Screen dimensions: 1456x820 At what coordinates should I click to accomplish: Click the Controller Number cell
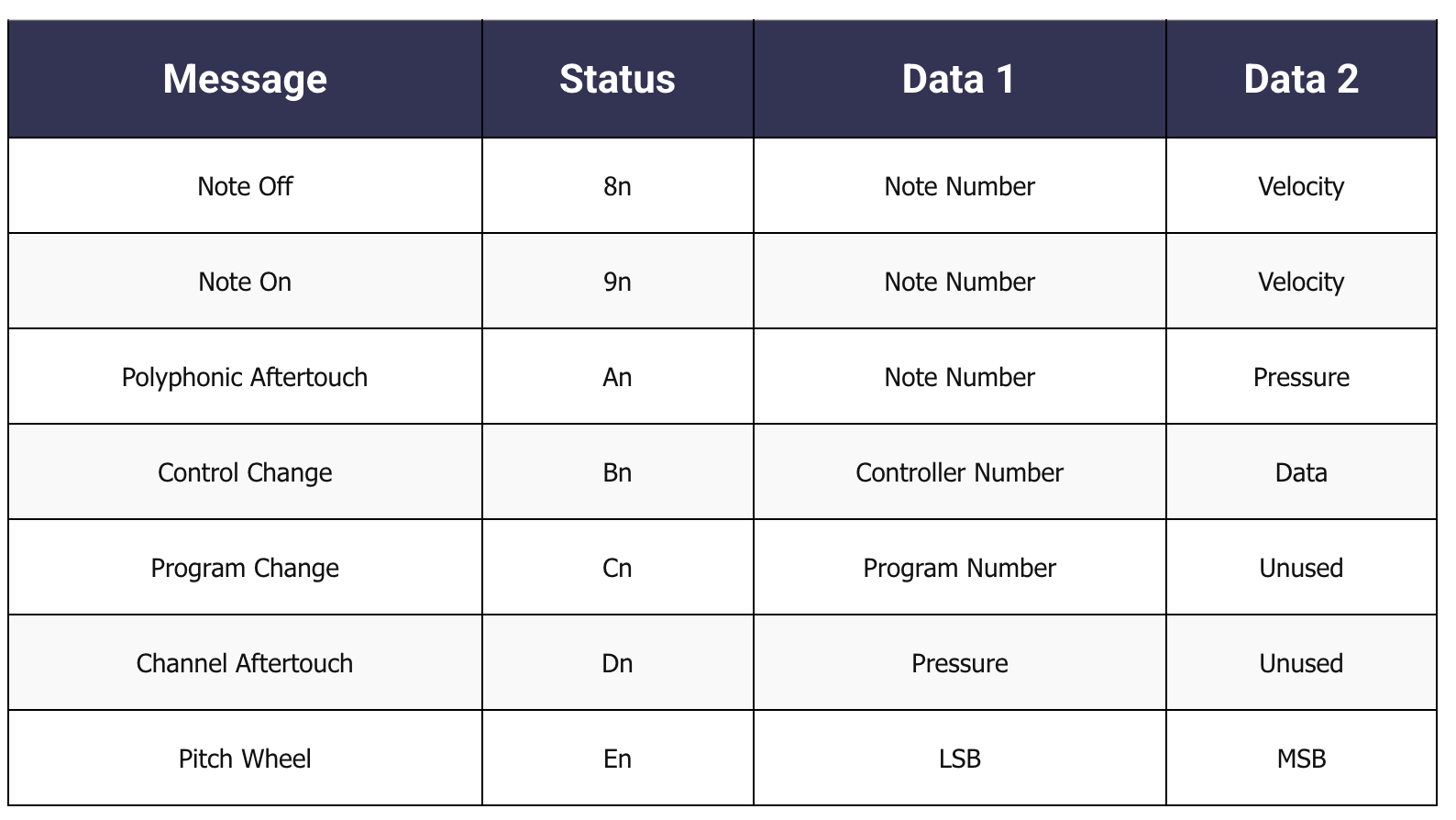coord(960,472)
